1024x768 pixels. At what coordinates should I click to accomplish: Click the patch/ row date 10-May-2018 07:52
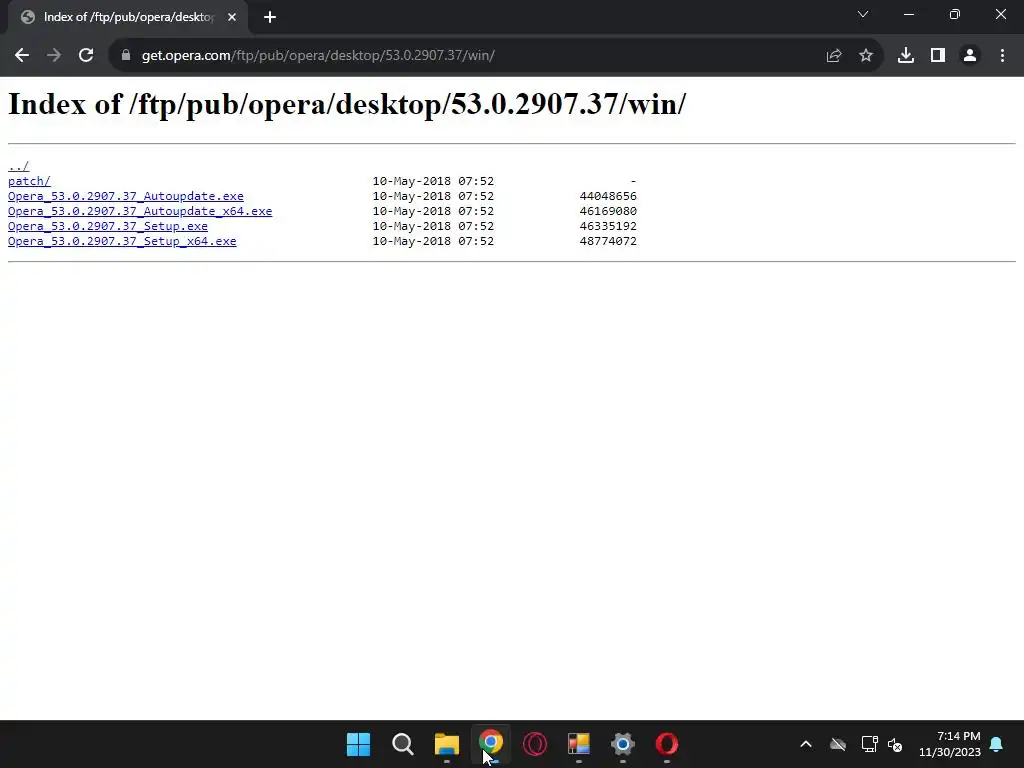click(433, 181)
